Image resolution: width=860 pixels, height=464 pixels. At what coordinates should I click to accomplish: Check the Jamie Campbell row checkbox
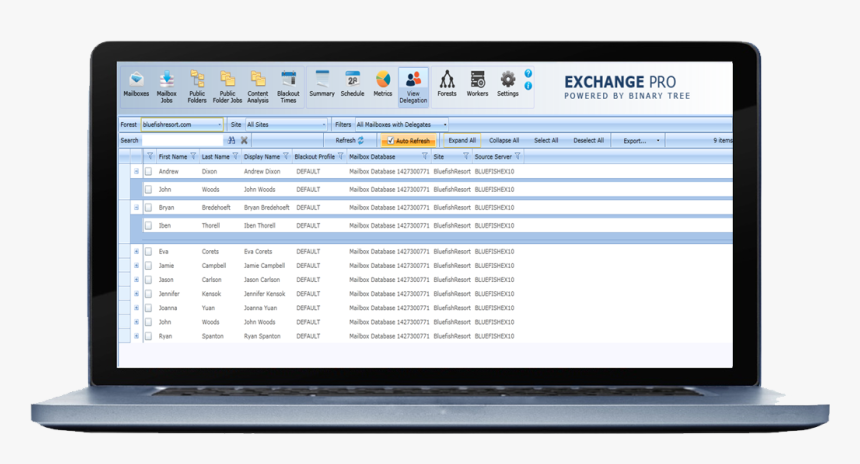(148, 265)
